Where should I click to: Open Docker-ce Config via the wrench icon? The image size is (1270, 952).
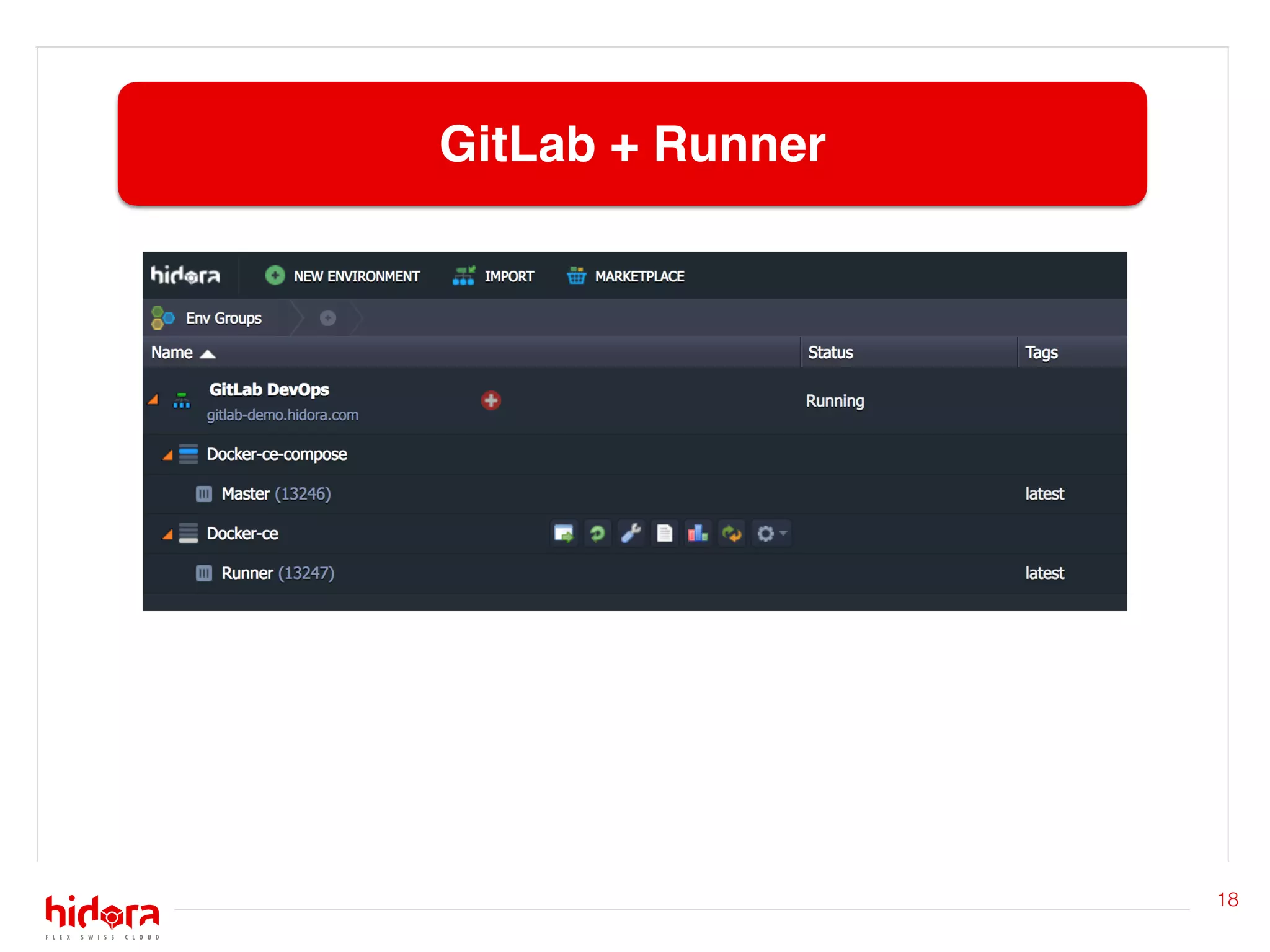[x=631, y=533]
